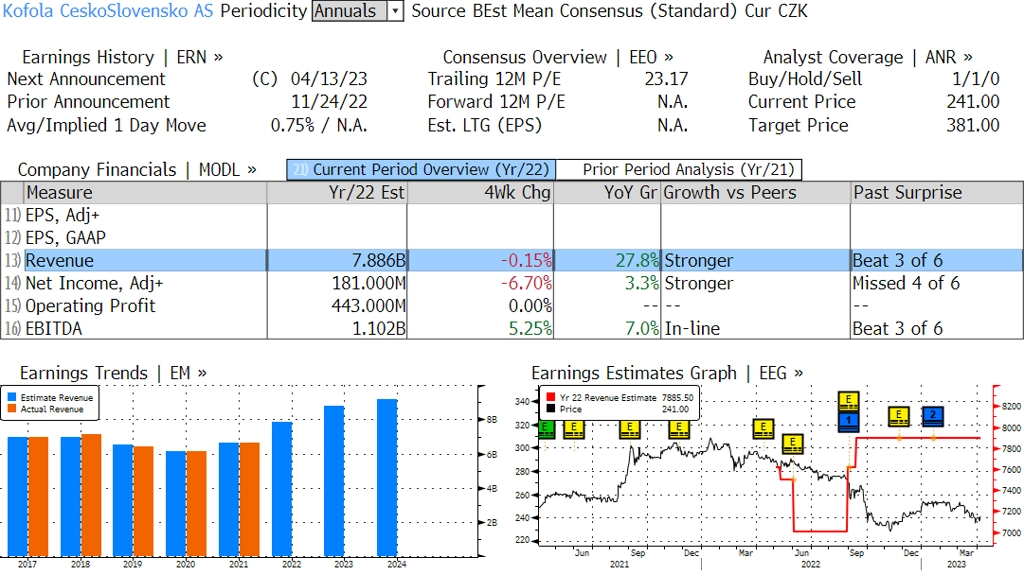Viewport: 1024px width, 575px height.
Task: Click Target Price value 381.00
Action: [x=973, y=125]
